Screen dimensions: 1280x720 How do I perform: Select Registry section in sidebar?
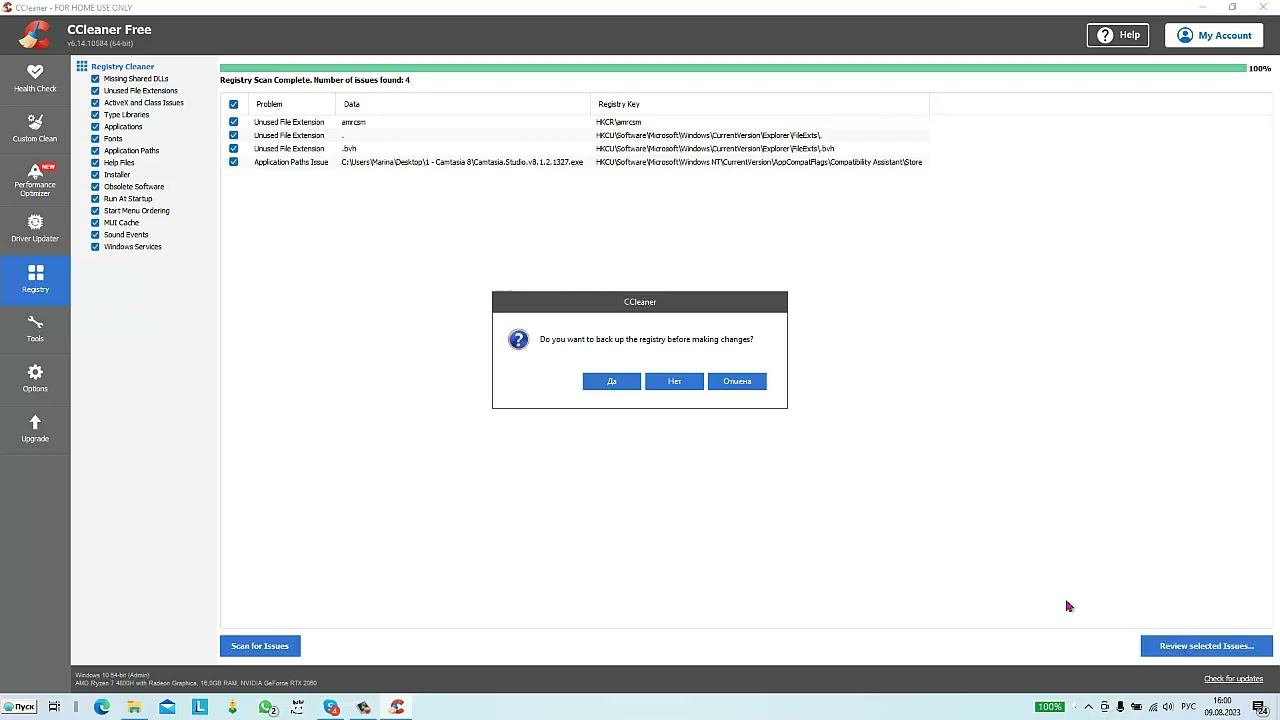(x=35, y=278)
